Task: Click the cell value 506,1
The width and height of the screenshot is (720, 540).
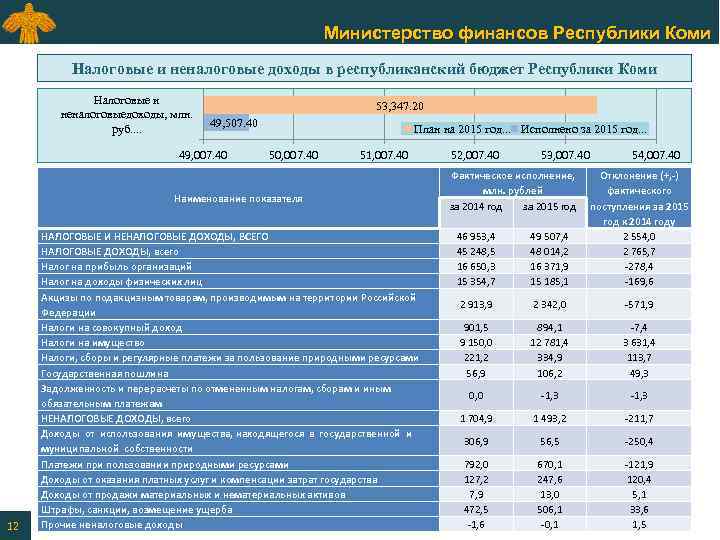Action: (549, 510)
